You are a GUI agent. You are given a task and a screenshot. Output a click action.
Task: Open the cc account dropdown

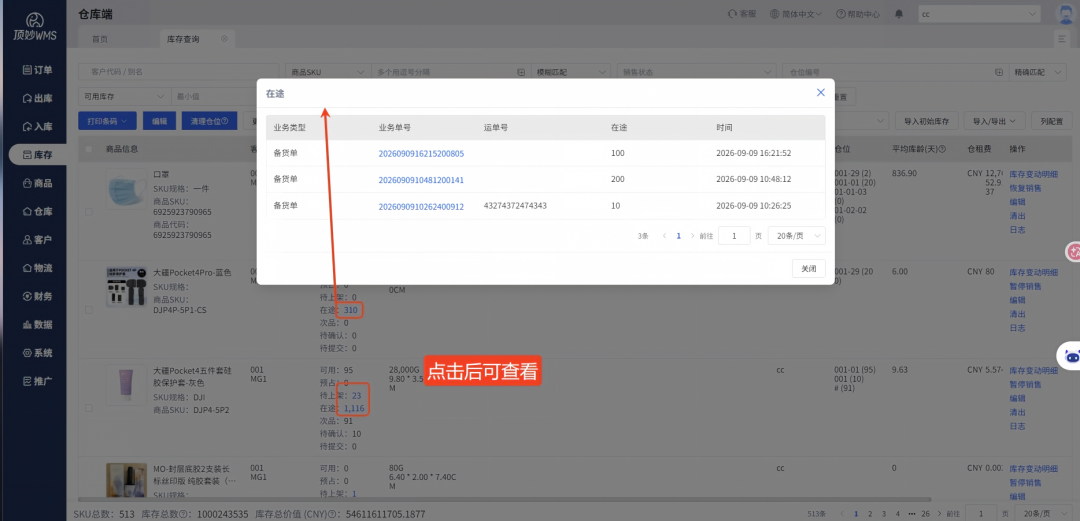(979, 14)
